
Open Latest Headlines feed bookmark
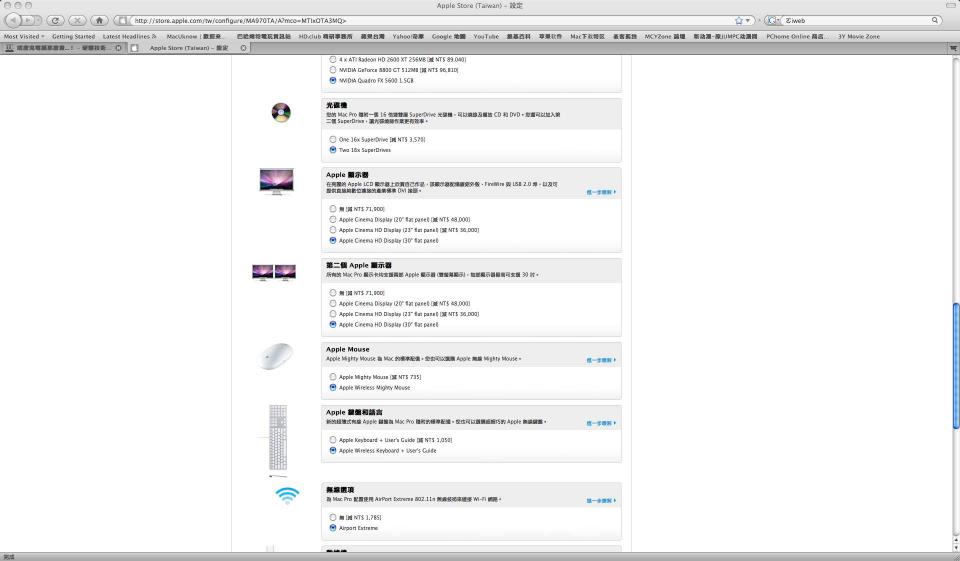pos(129,36)
